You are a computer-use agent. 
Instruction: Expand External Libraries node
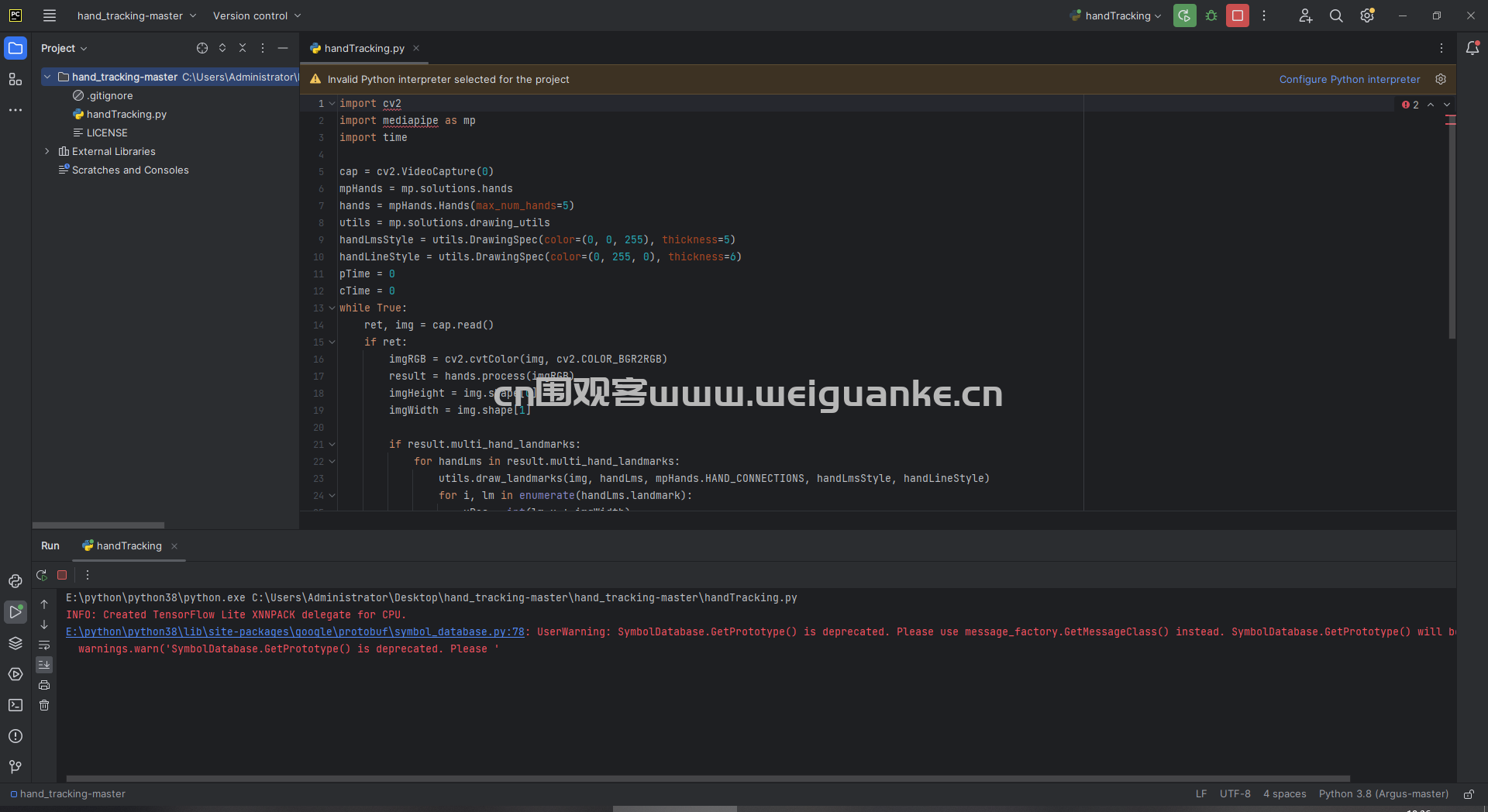47,151
